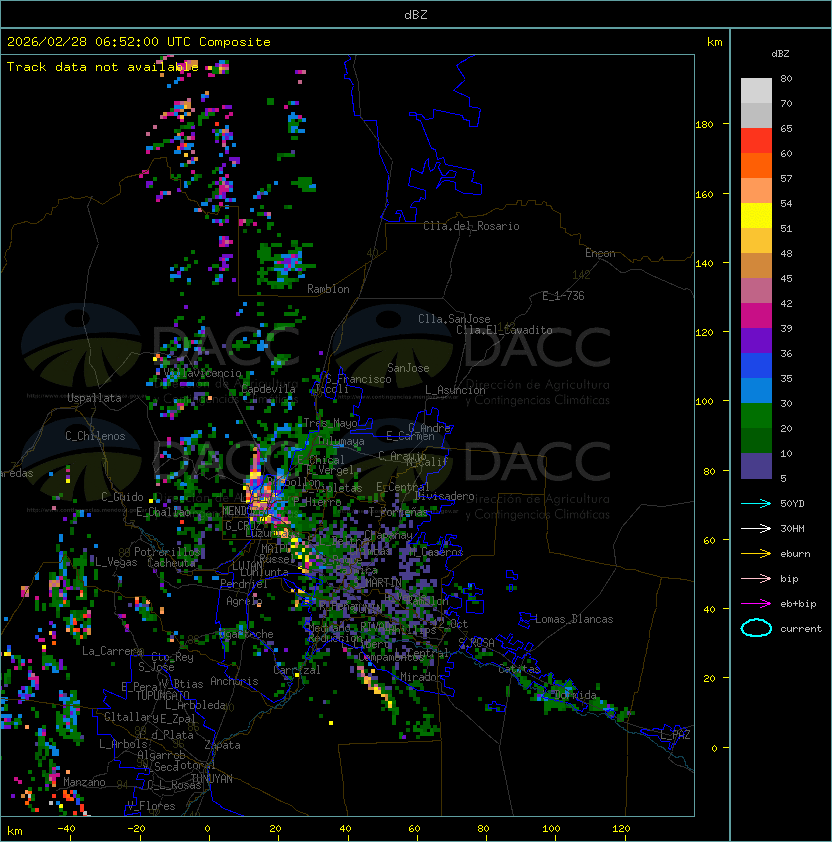Click the 'Zapata' place label
Viewport: 832px width, 842px height.
coord(222,745)
